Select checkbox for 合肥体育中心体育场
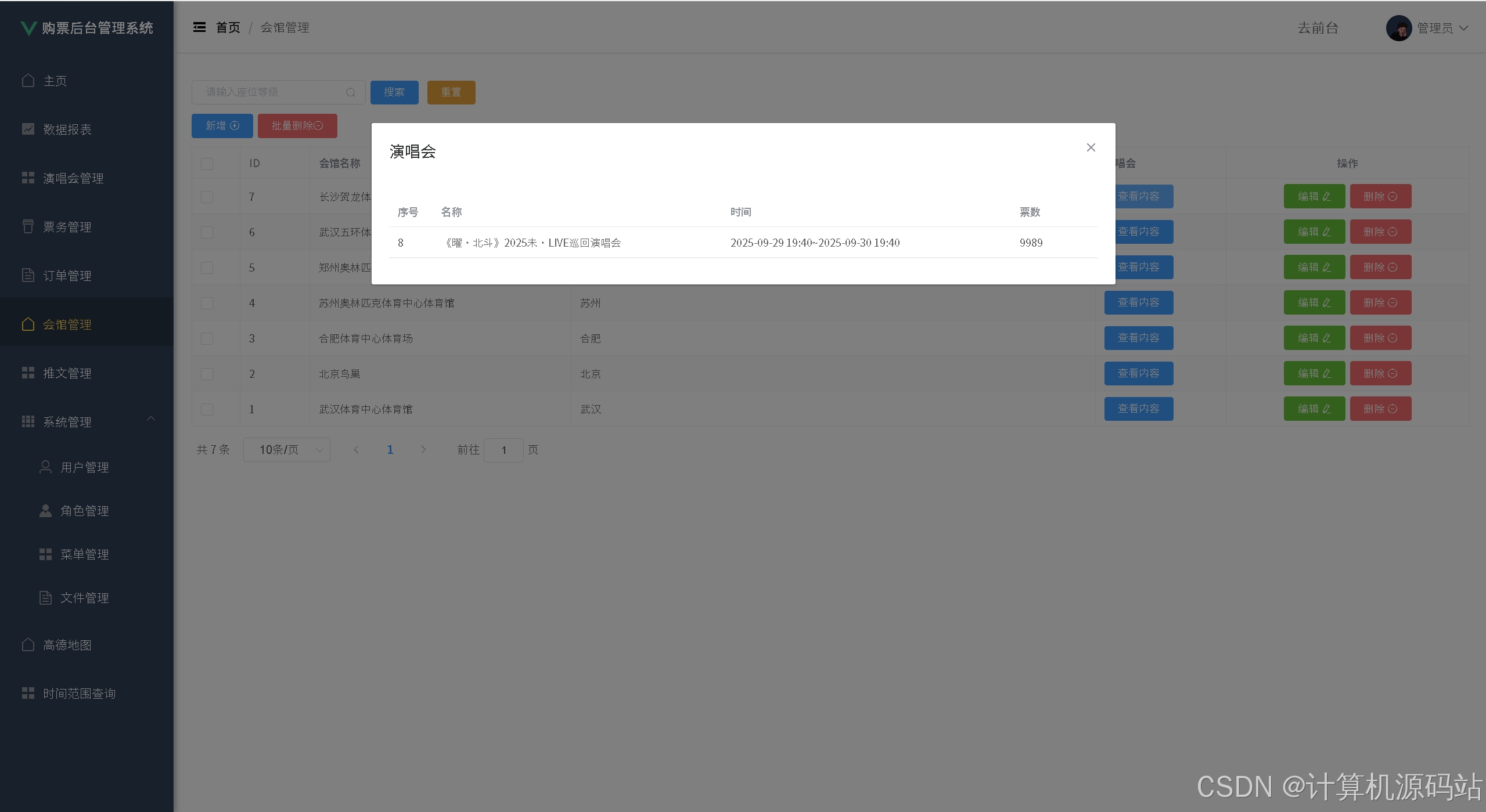This screenshot has width=1486, height=812. pos(207,338)
